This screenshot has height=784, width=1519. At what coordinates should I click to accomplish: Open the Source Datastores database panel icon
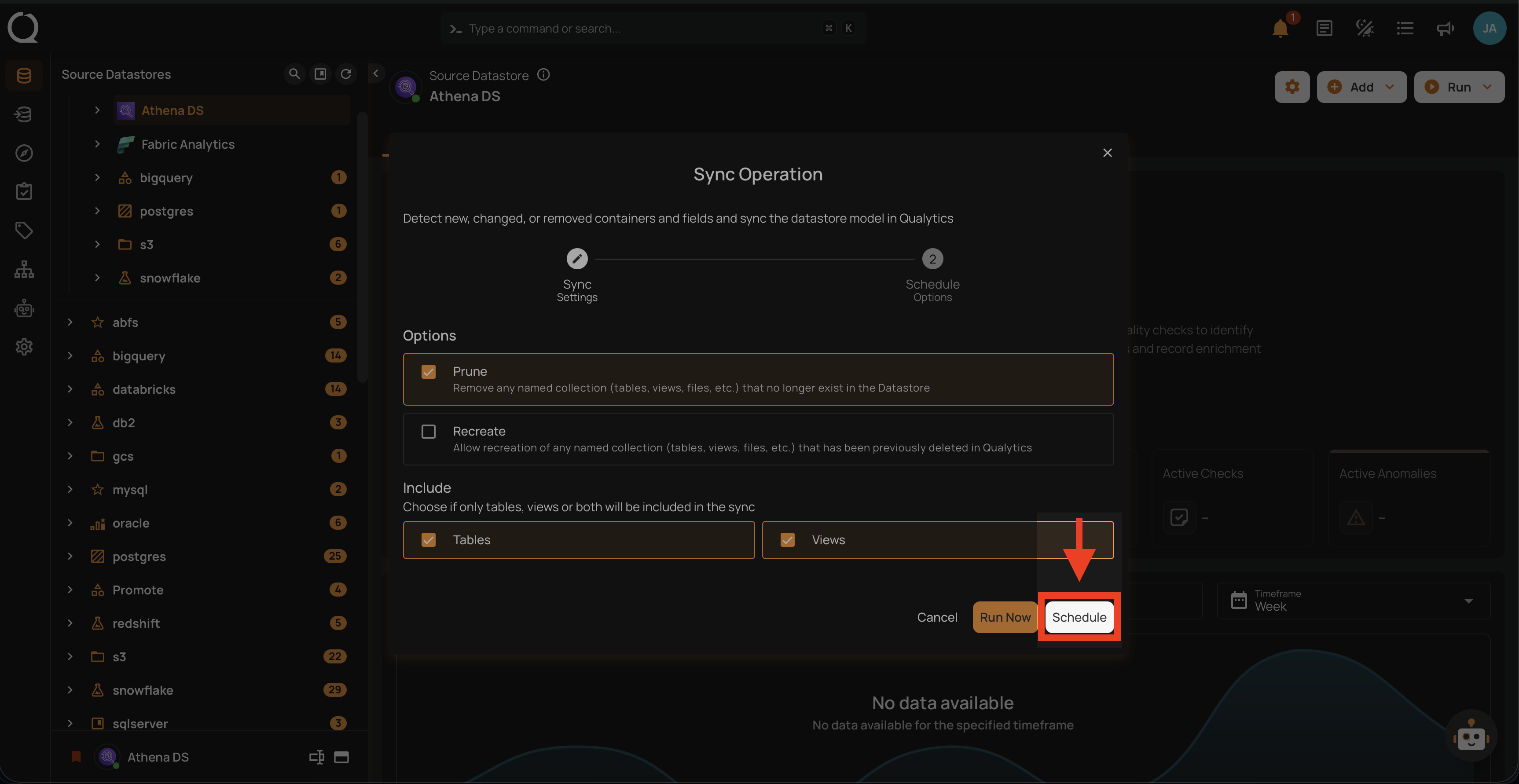click(24, 76)
